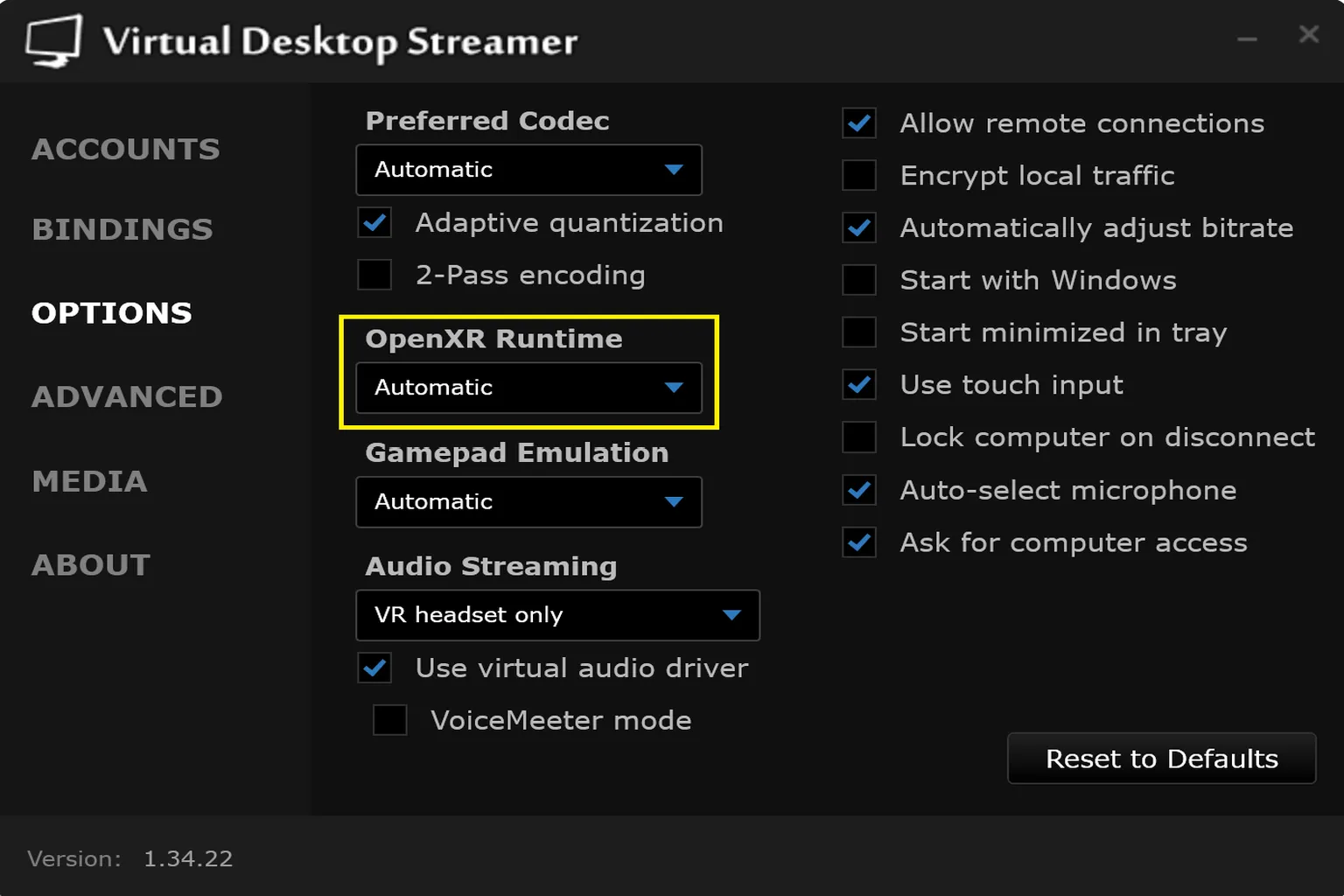Image resolution: width=1344 pixels, height=896 pixels.
Task: Expand the OpenXR Runtime dropdown
Action: point(528,388)
